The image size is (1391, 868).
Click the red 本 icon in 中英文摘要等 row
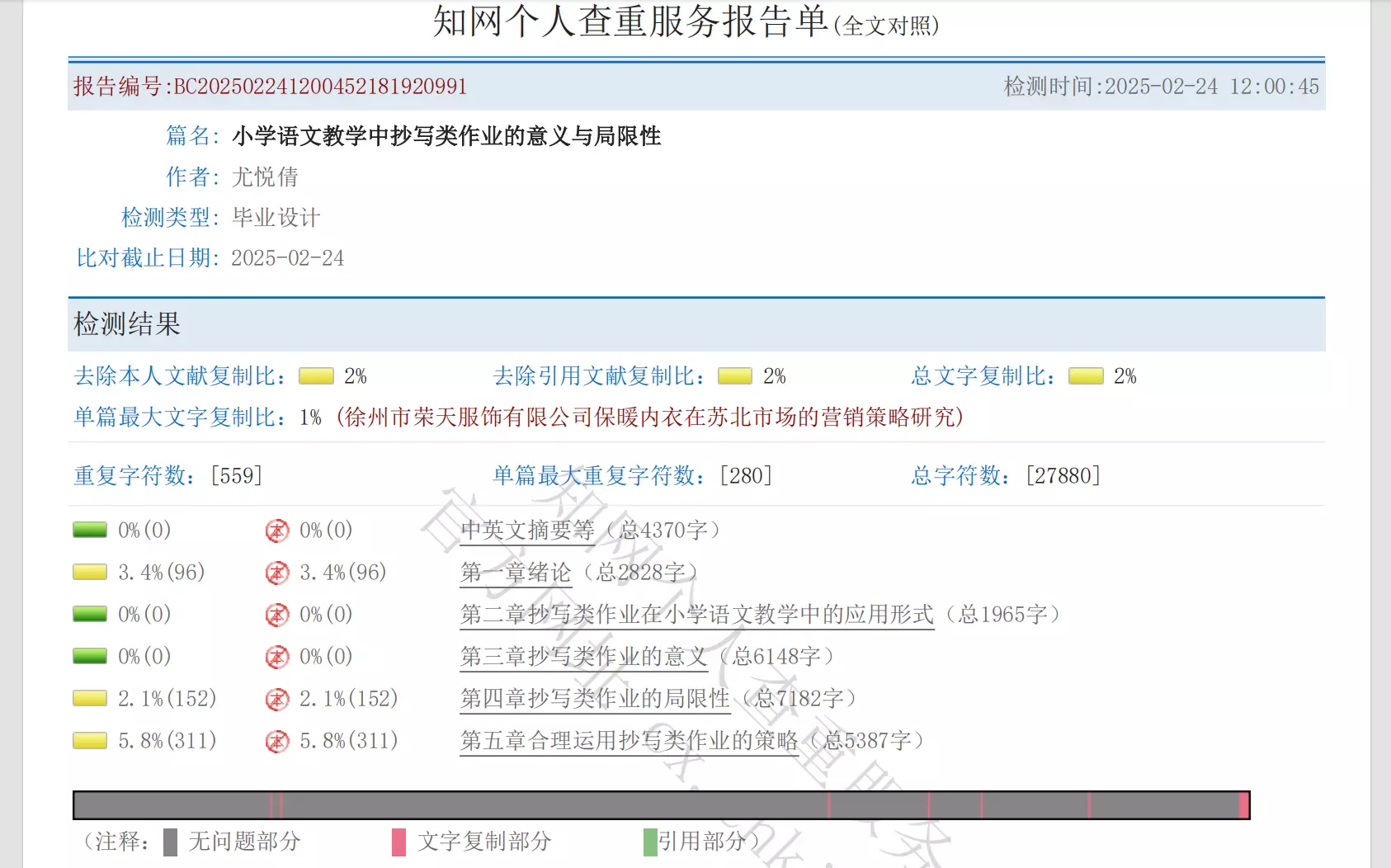pos(277,531)
